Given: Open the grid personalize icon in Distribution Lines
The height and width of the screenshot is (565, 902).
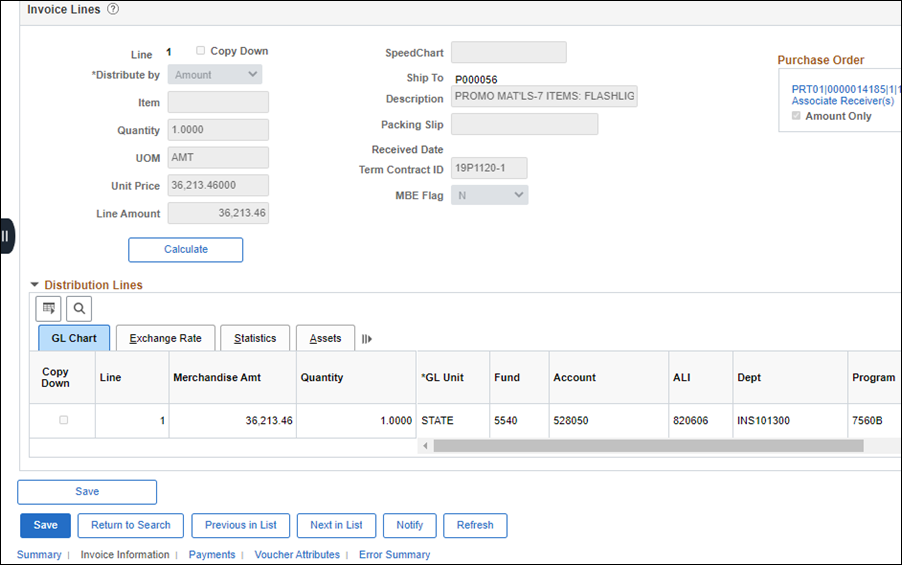Looking at the screenshot, I should click(48, 309).
